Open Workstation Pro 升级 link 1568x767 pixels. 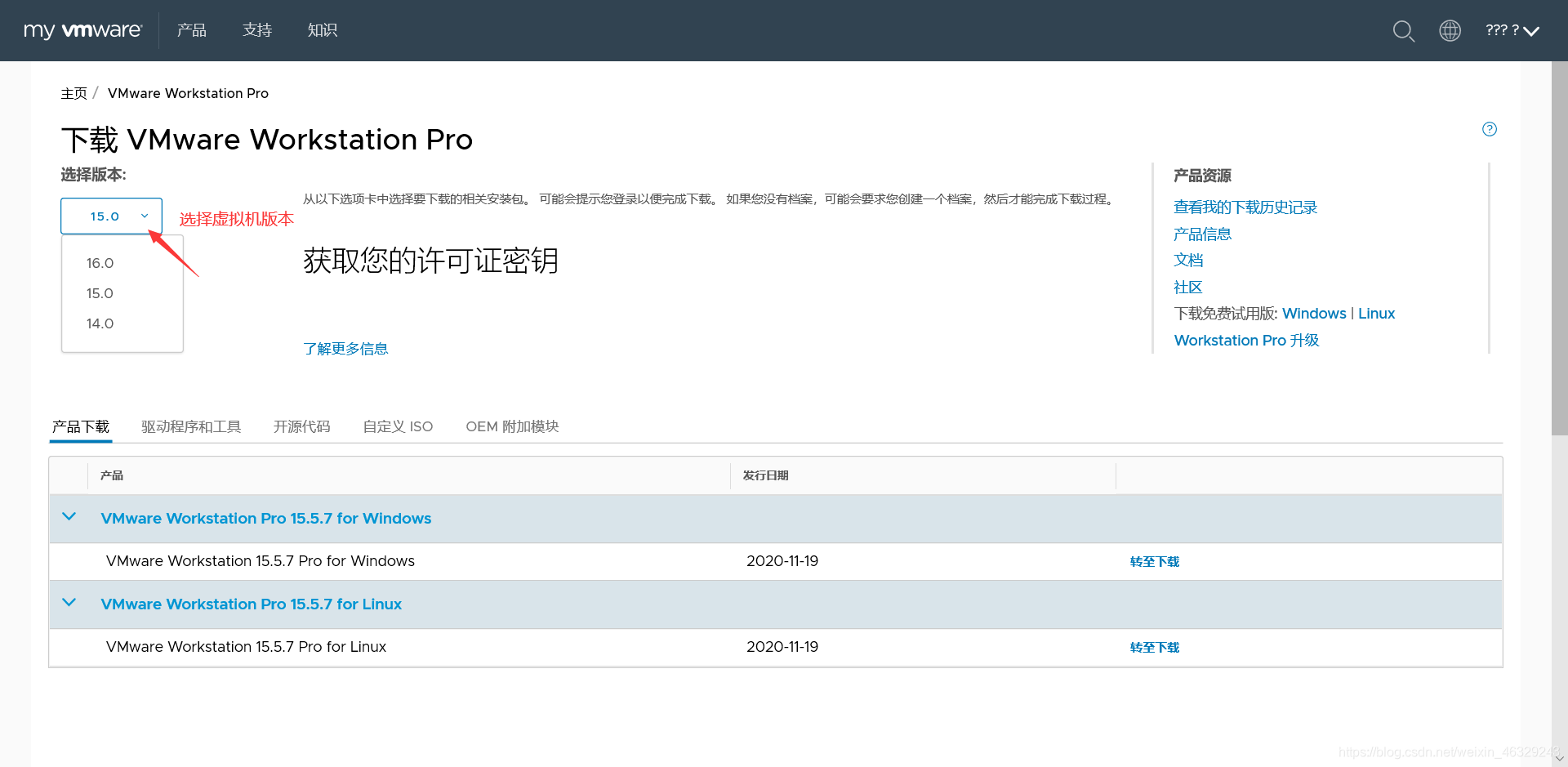click(1246, 341)
